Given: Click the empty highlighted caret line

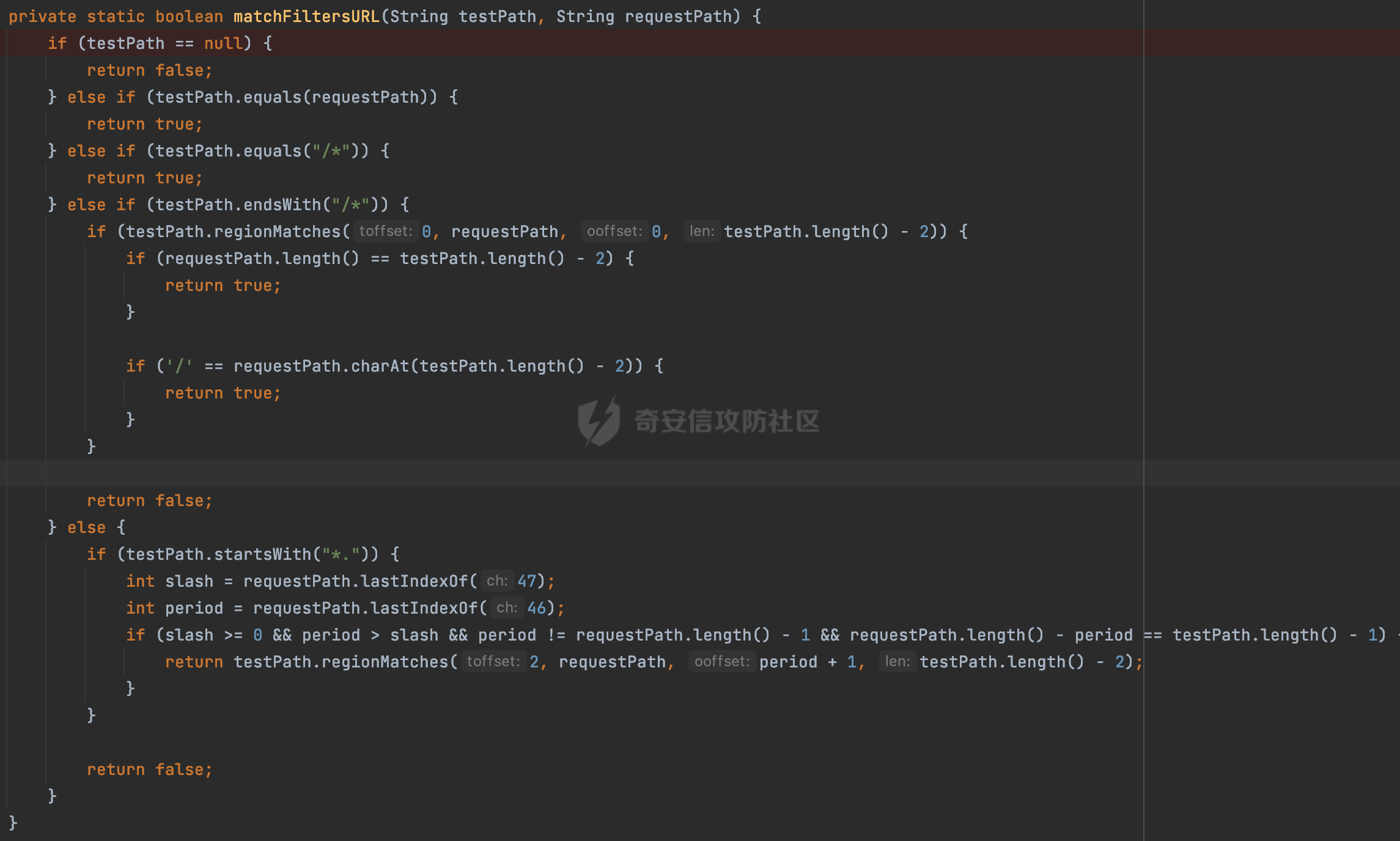Looking at the screenshot, I should click(x=700, y=473).
